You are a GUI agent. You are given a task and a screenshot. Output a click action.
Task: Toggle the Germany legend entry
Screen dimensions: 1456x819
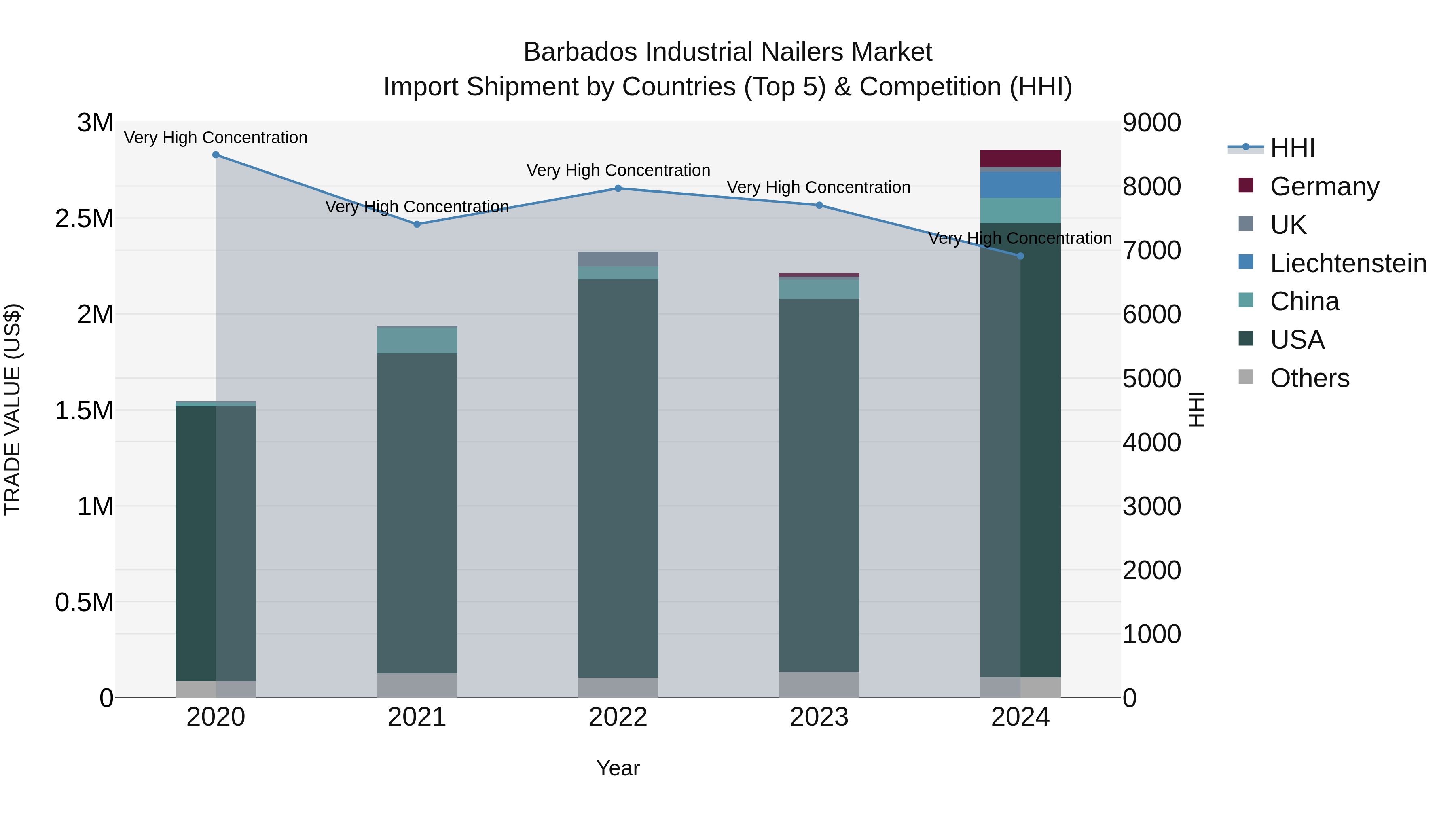[x=1308, y=186]
